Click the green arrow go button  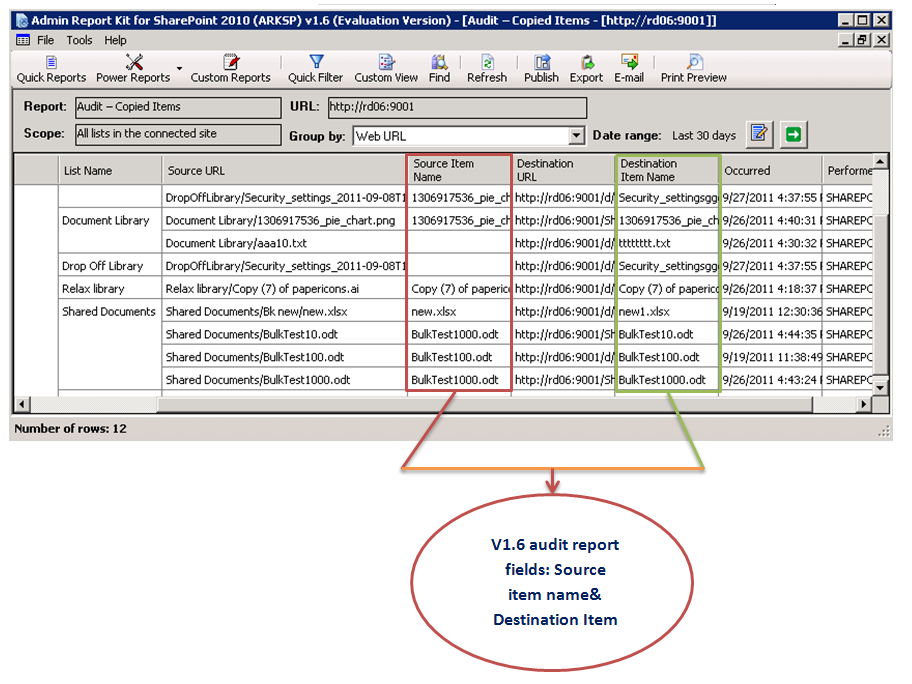tap(793, 134)
